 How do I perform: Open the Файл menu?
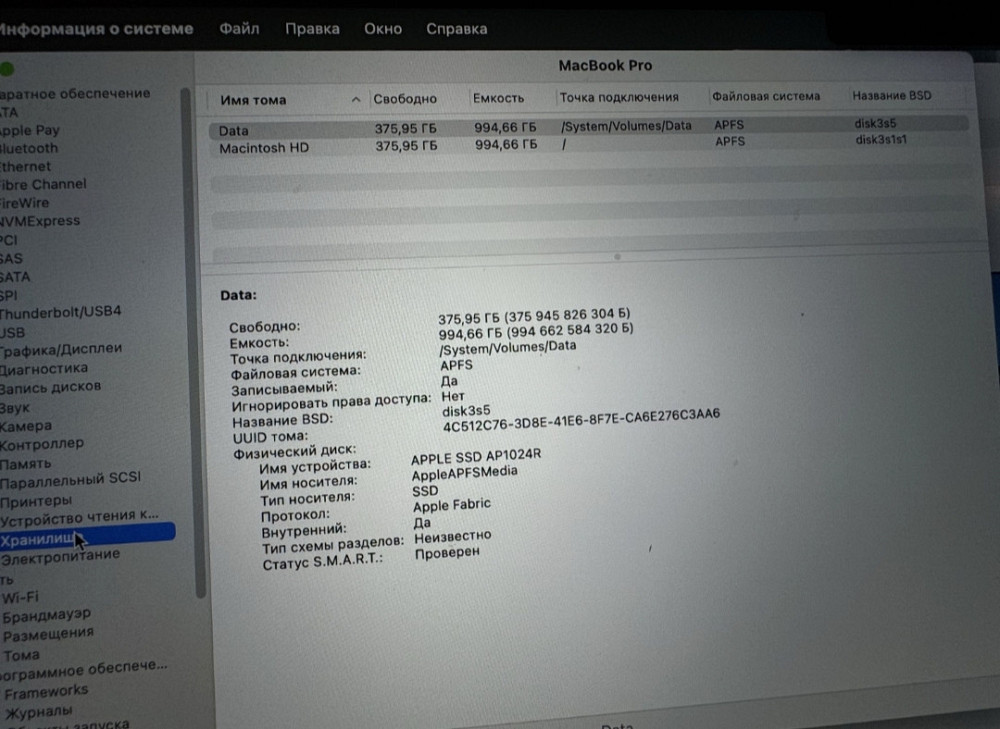pos(238,28)
